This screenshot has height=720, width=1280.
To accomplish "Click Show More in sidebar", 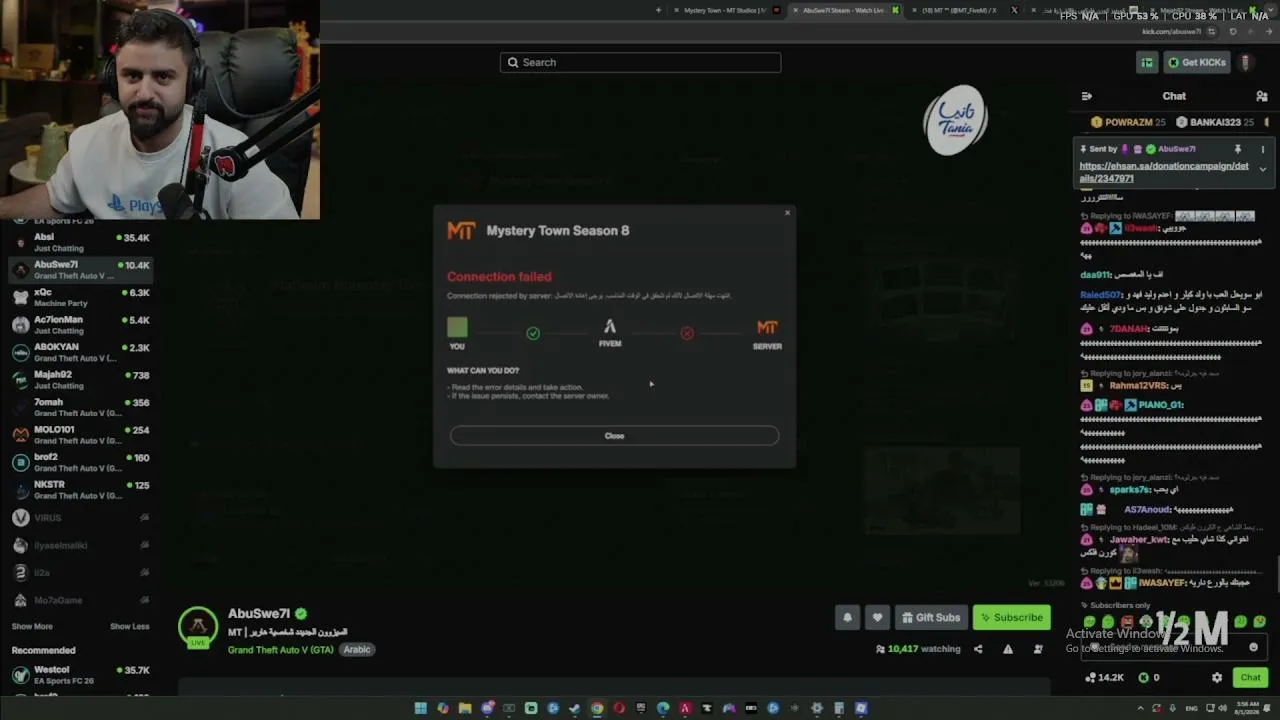I will click(x=32, y=626).
